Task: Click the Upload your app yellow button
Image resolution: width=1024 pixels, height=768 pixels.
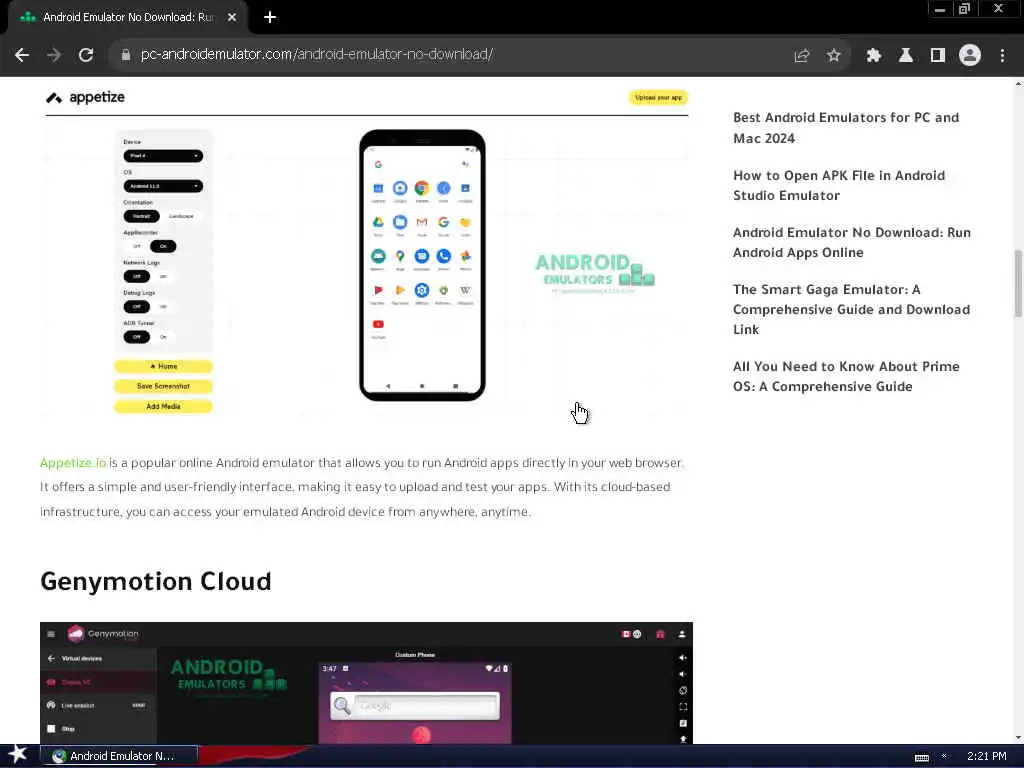Action: click(658, 97)
